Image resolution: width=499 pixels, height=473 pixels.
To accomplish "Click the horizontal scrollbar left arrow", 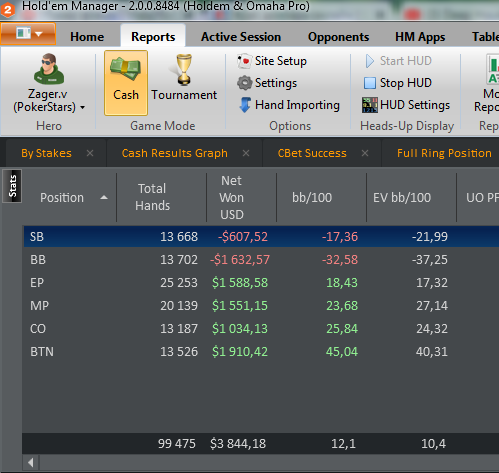I will pyautogui.click(x=31, y=462).
